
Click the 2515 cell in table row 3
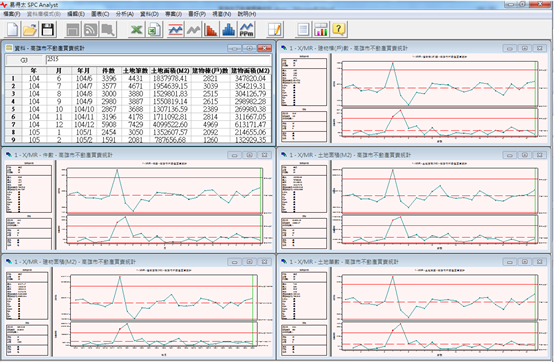210,94
